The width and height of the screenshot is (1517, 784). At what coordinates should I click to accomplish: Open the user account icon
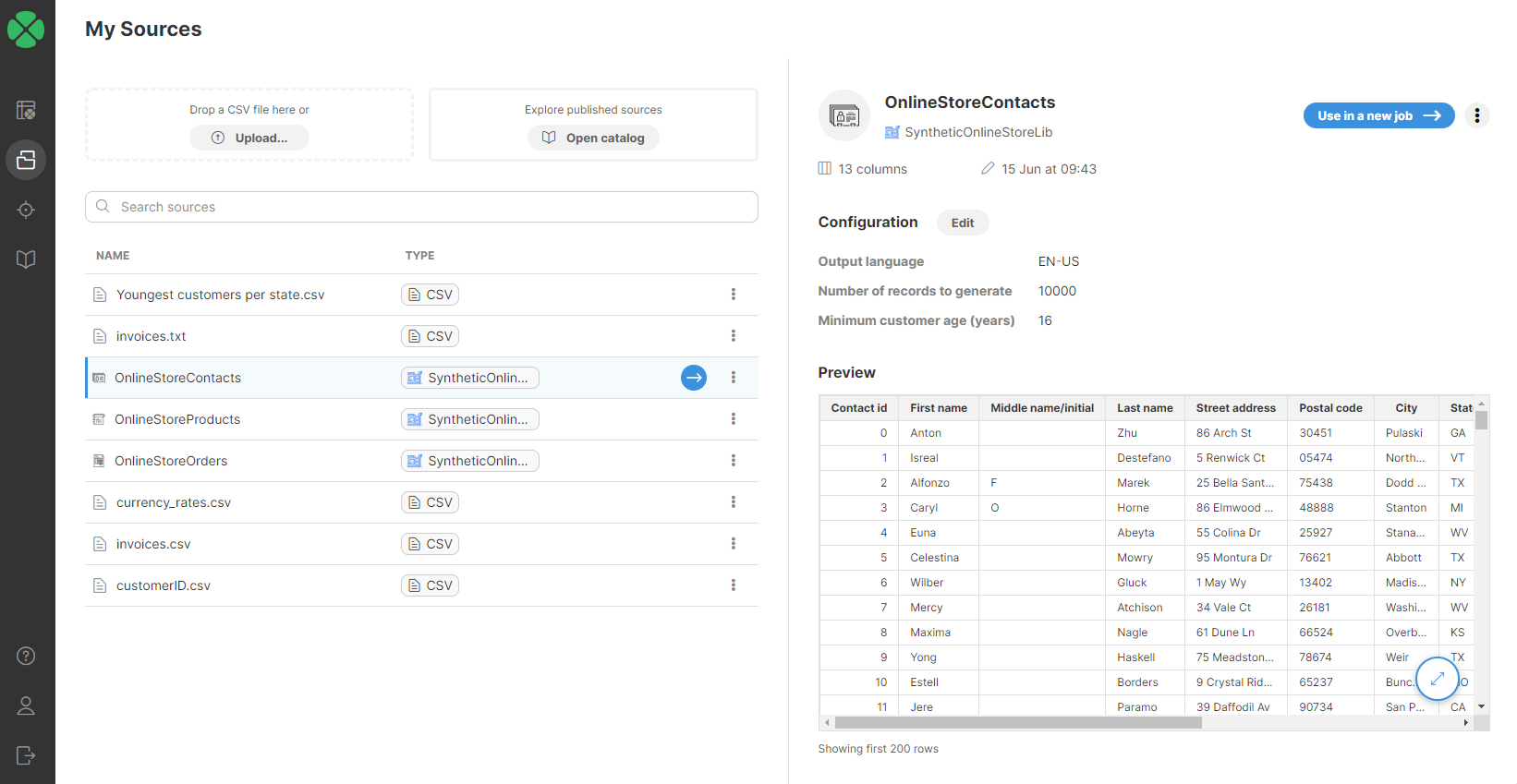[26, 706]
